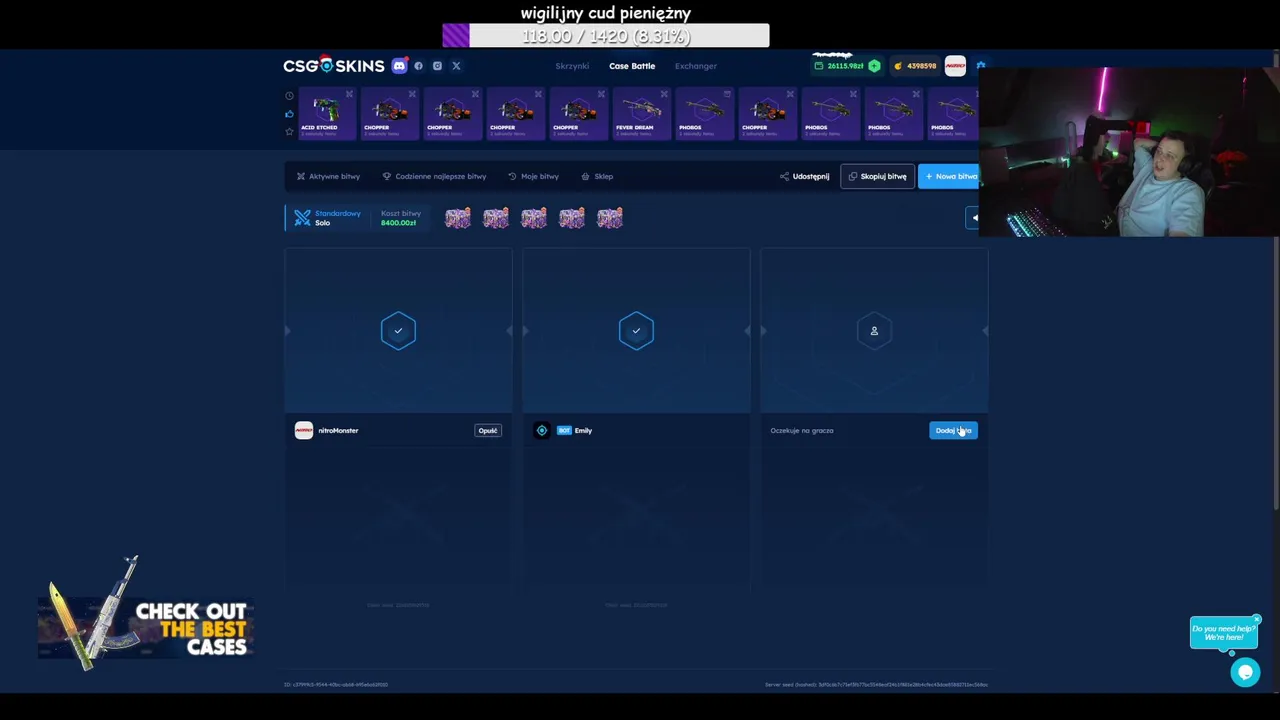
Task: Select the thumbs-up best drops icon
Action: point(289,114)
